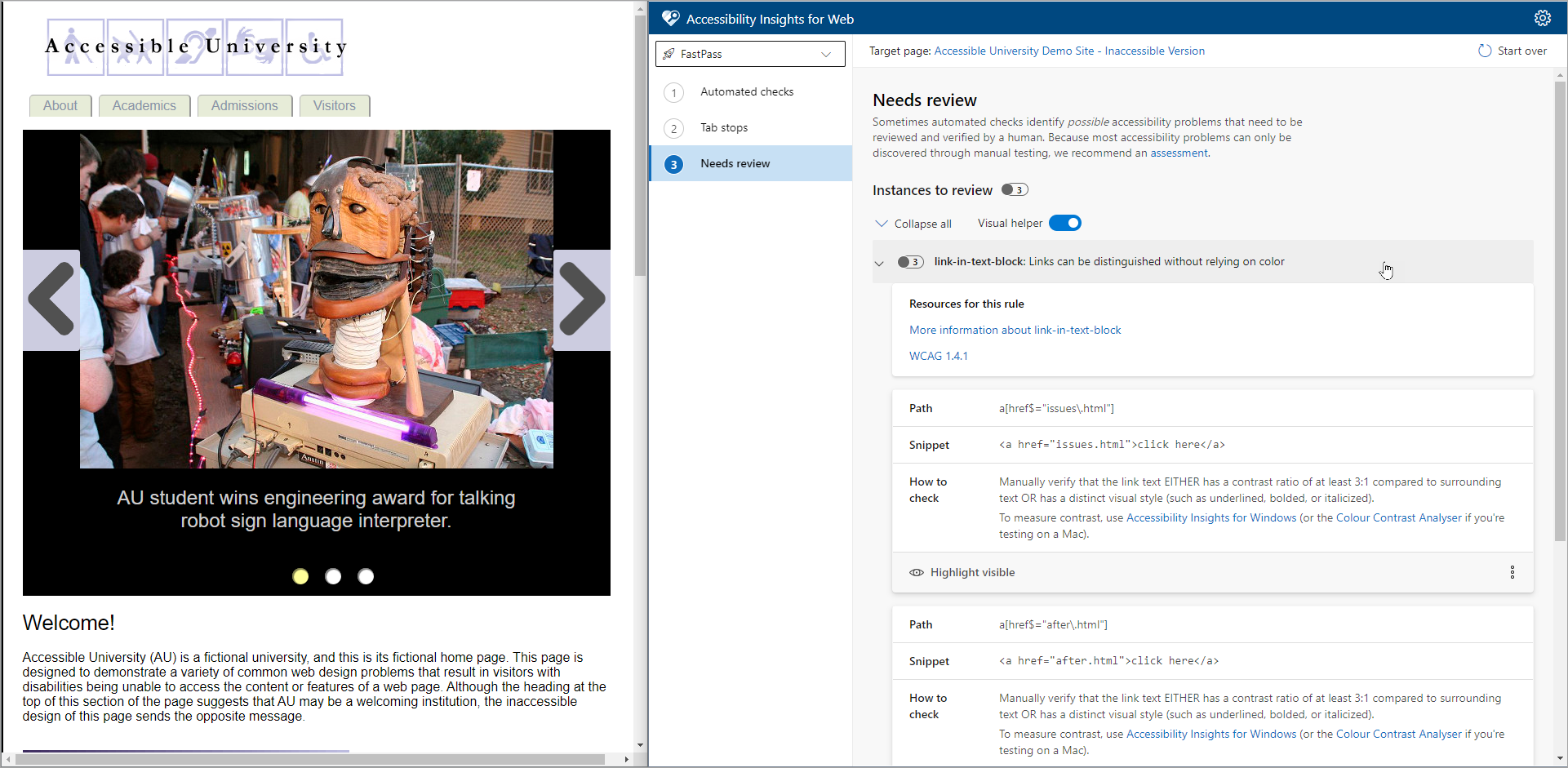Image resolution: width=1568 pixels, height=768 pixels.
Task: Click snippet text for after.html
Action: [1108, 661]
